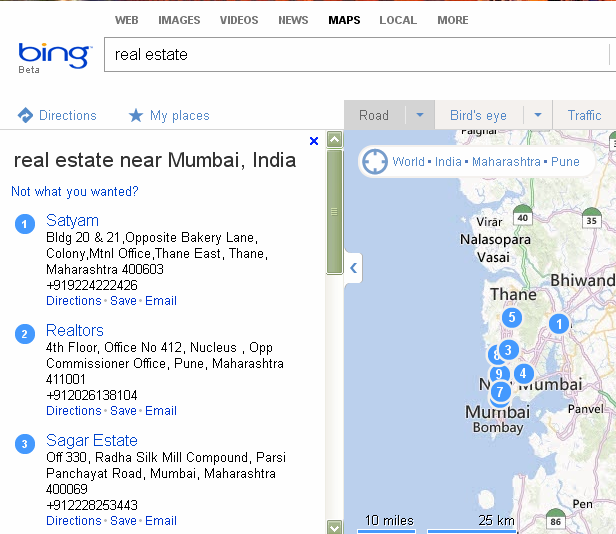Click map pin number 9
This screenshot has height=534, width=616.
(499, 374)
